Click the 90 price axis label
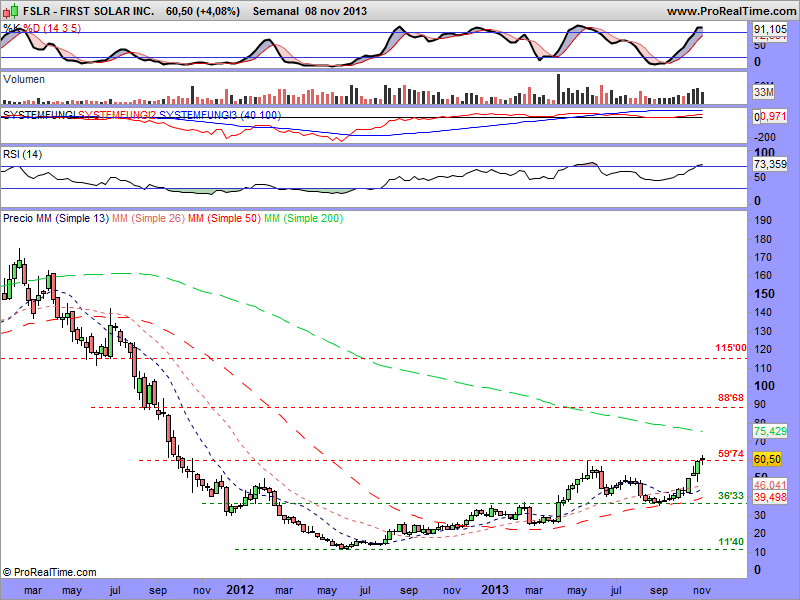 point(760,404)
